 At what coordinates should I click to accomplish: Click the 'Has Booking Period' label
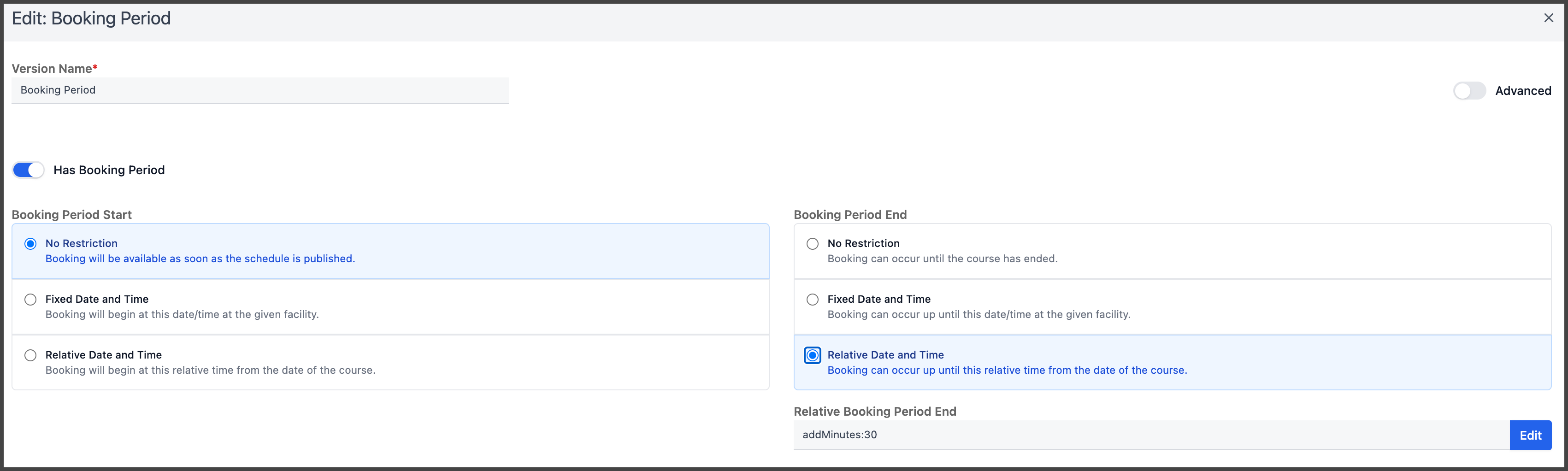click(109, 170)
